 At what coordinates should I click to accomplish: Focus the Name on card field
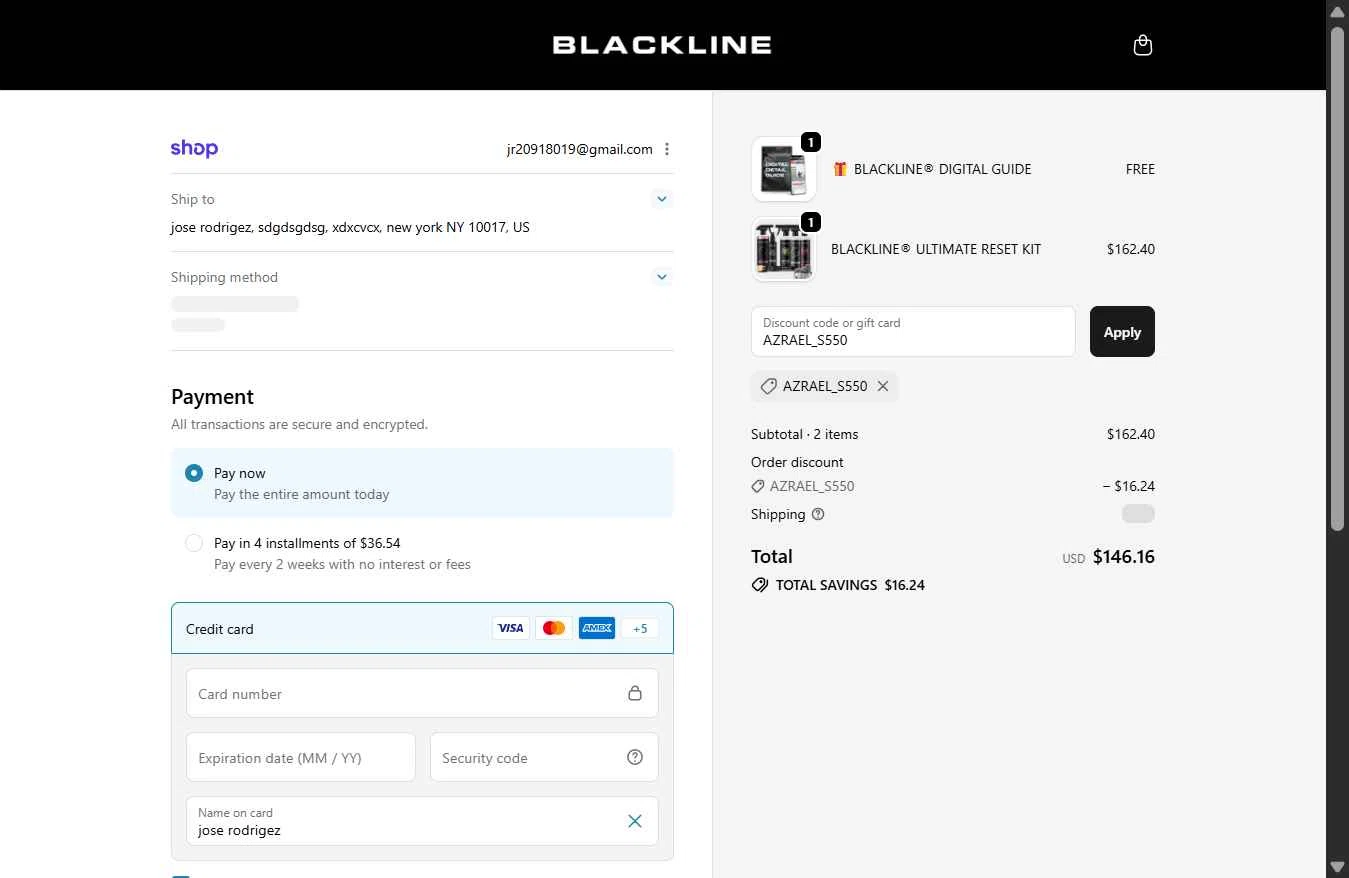tap(422, 821)
